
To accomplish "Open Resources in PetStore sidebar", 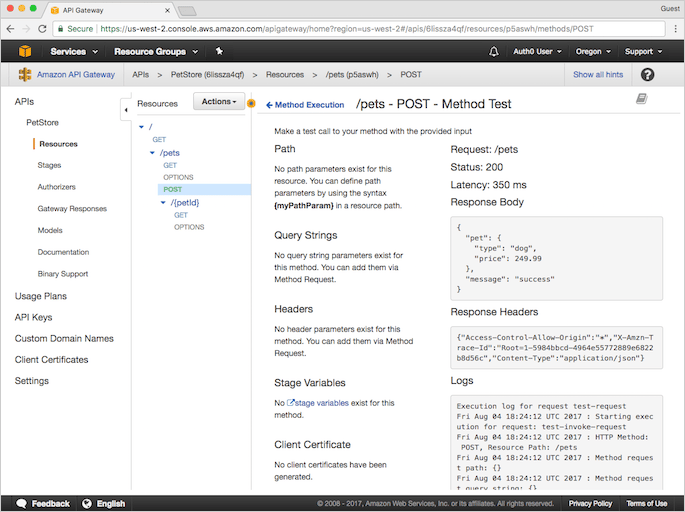I will pyautogui.click(x=59, y=144).
